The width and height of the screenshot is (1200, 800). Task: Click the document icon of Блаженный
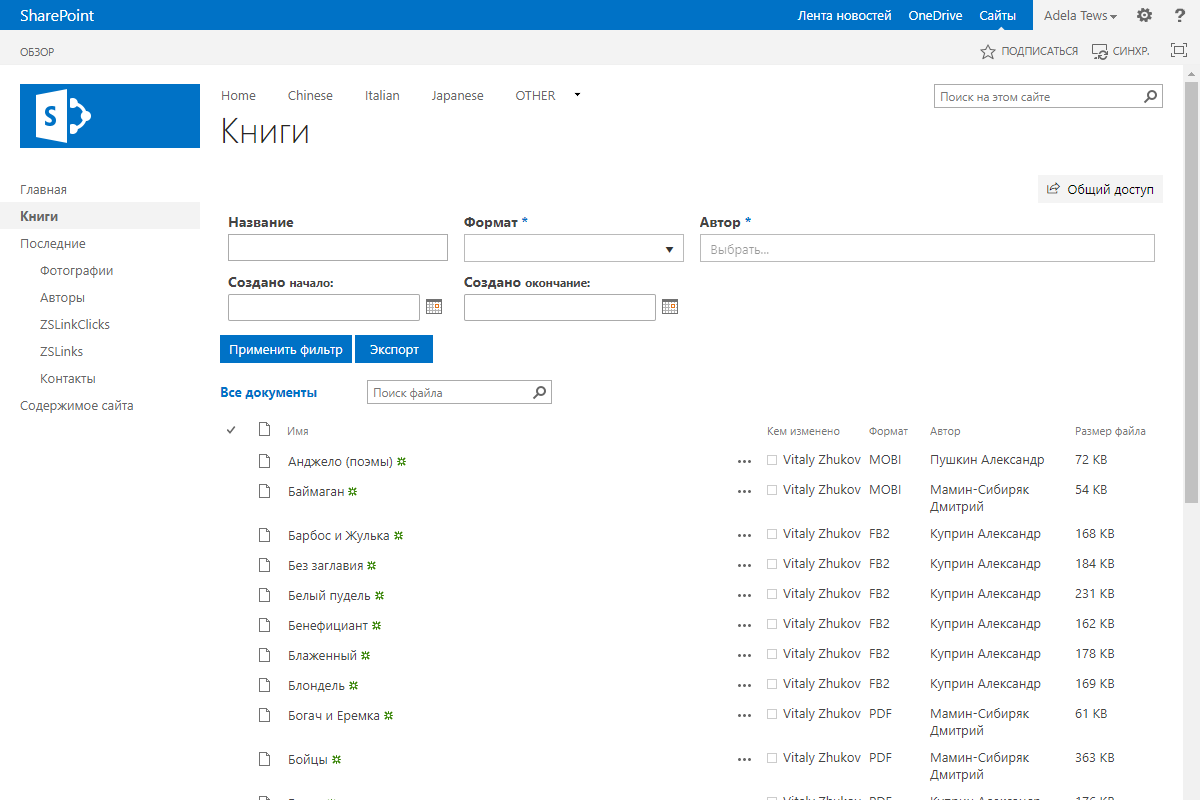(265, 655)
